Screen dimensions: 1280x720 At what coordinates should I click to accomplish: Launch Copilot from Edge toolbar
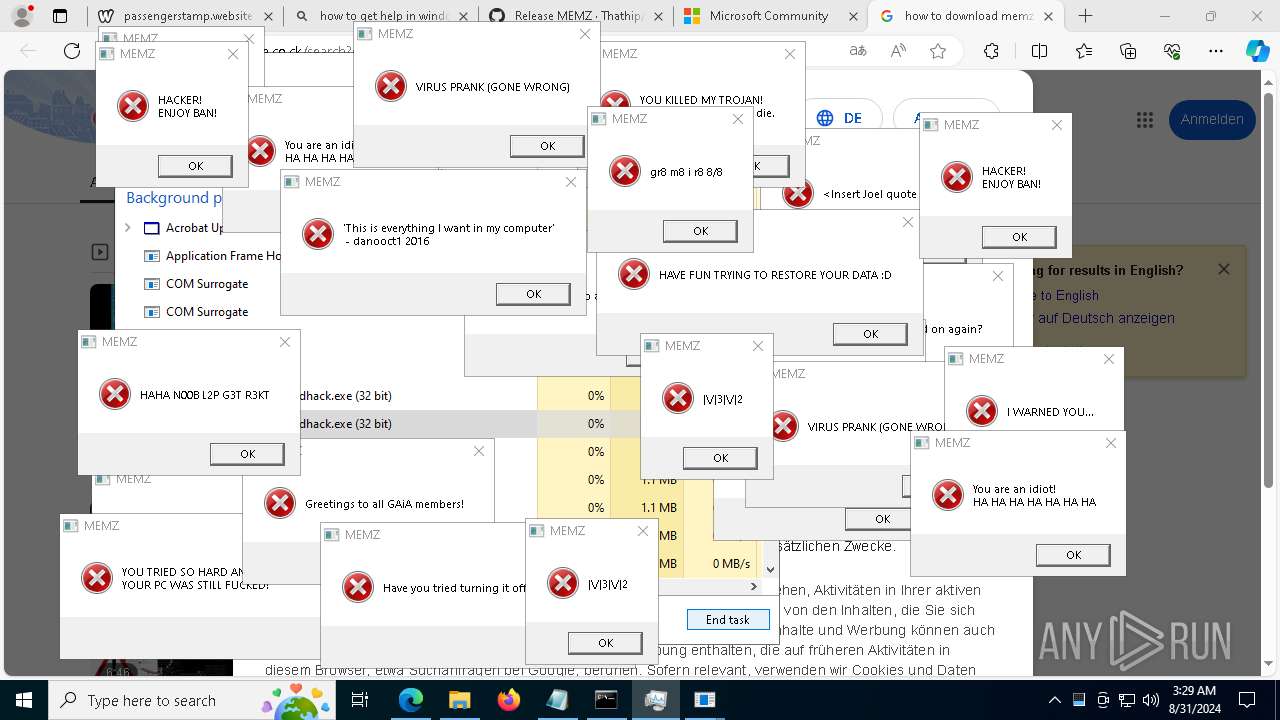[x=1257, y=51]
